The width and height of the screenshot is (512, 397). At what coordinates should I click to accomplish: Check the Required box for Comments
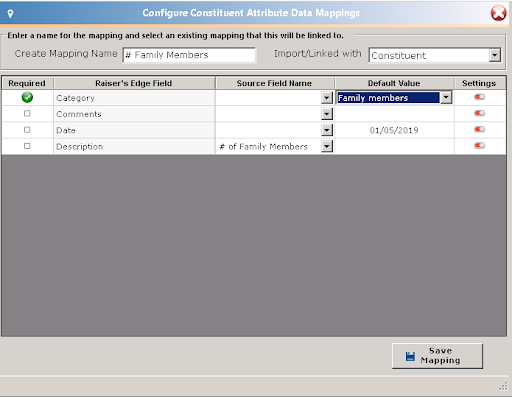[x=27, y=114]
